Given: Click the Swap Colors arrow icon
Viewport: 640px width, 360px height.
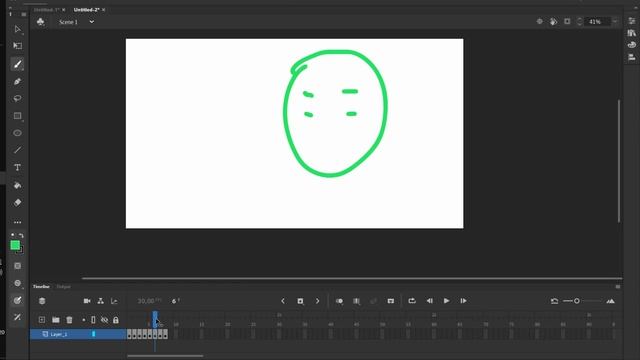Looking at the screenshot, I should [21, 236].
